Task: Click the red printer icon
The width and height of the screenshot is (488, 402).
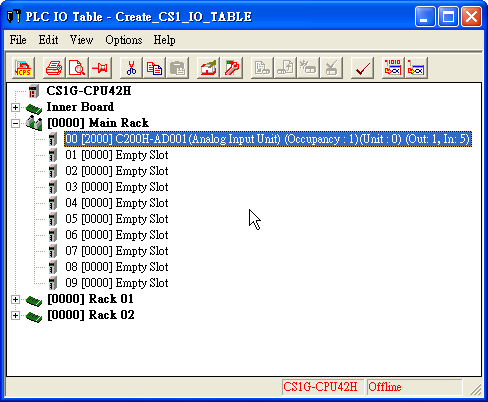Action: (54, 68)
